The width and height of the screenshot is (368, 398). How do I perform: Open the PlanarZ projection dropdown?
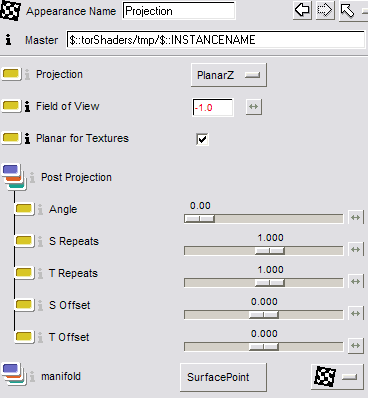229,75
